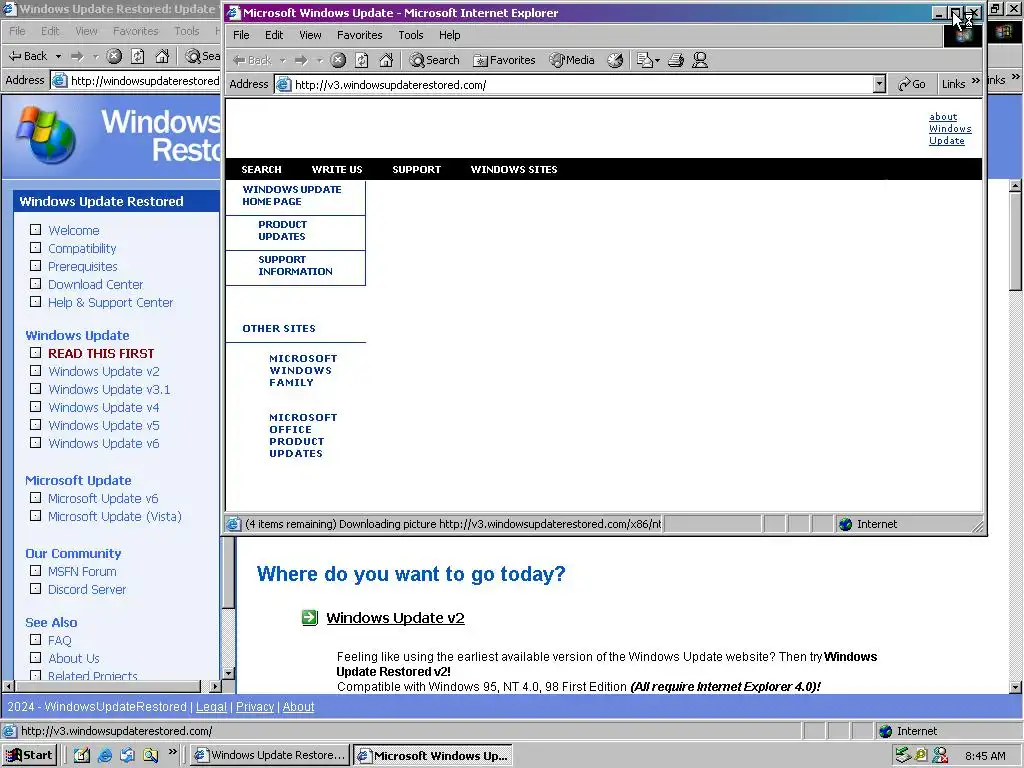The image size is (1024, 768).
Task: Expand quick launch overflow chevron
Action: point(172,752)
